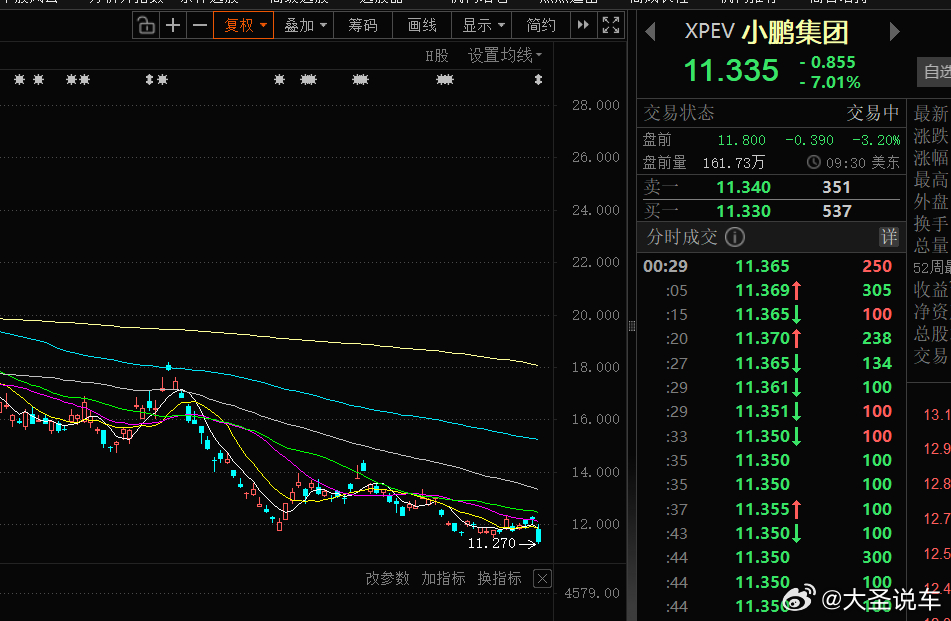Viewport: 951px width, 621px height.
Task: Go to previous stock arrow
Action: (651, 31)
